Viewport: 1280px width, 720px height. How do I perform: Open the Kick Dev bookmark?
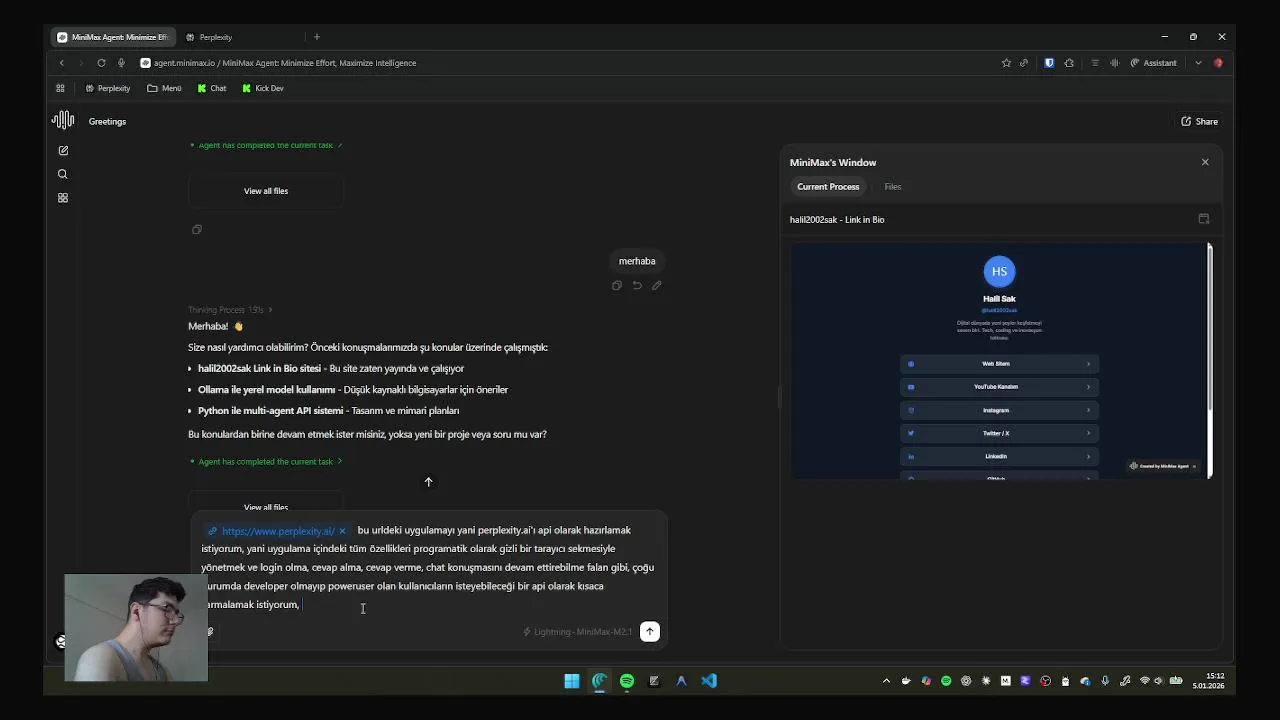click(x=262, y=88)
